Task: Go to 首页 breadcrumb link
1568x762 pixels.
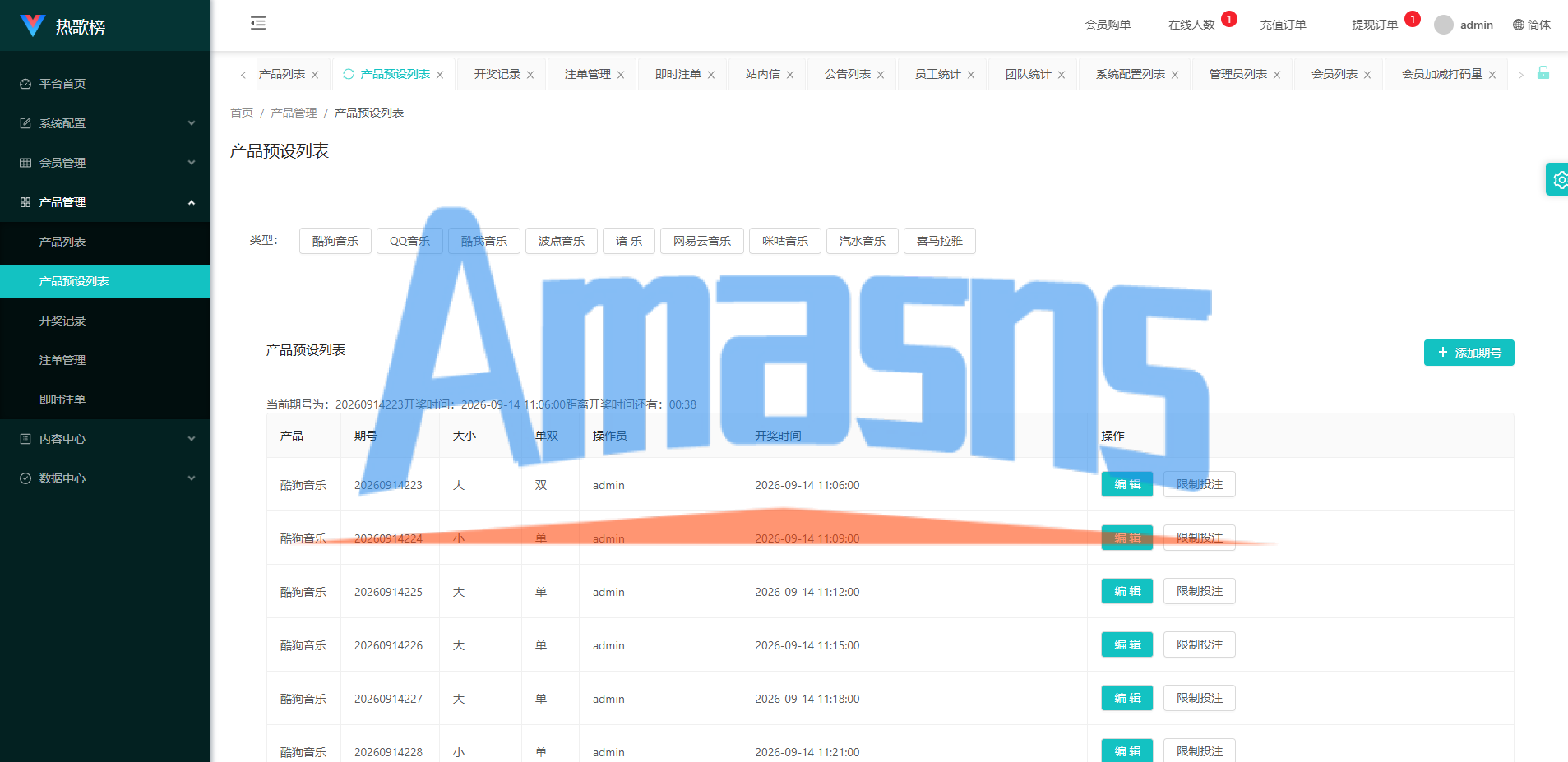Action: click(242, 113)
